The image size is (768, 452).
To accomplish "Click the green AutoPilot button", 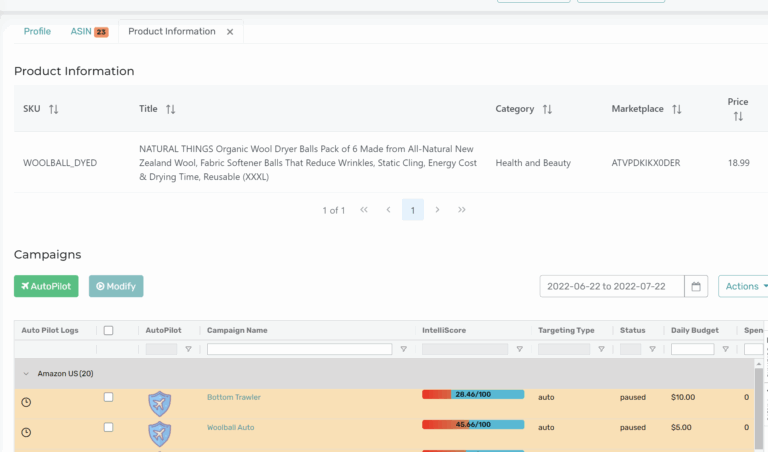I will coord(46,286).
